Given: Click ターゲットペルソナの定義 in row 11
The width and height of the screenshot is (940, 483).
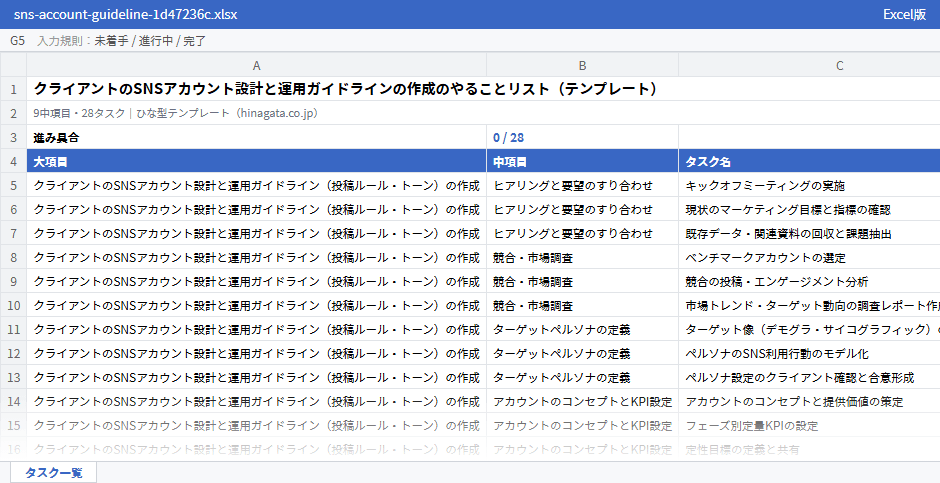Looking at the screenshot, I should pyautogui.click(x=582, y=329).
